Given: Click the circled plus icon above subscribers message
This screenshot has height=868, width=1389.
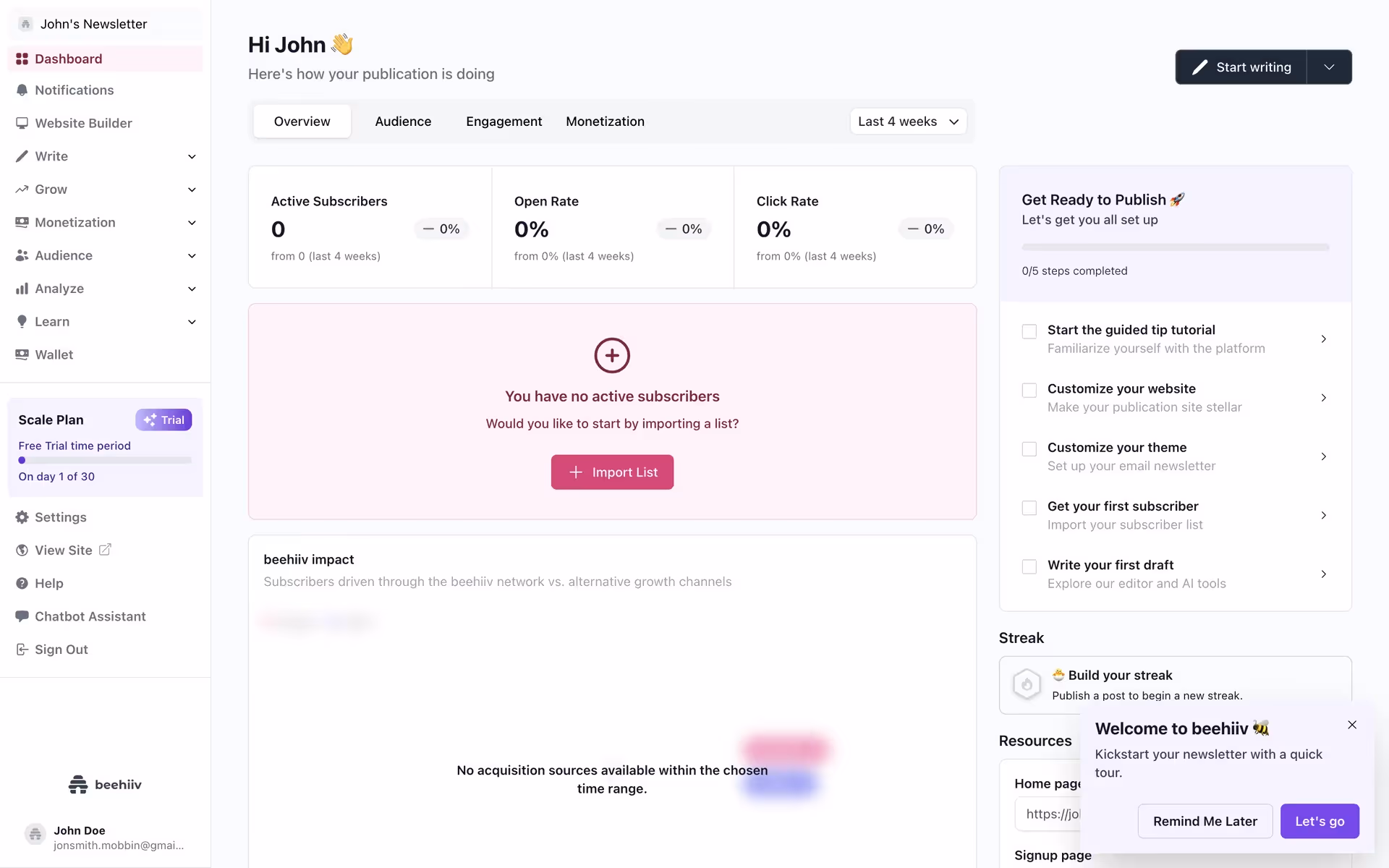Looking at the screenshot, I should (612, 356).
